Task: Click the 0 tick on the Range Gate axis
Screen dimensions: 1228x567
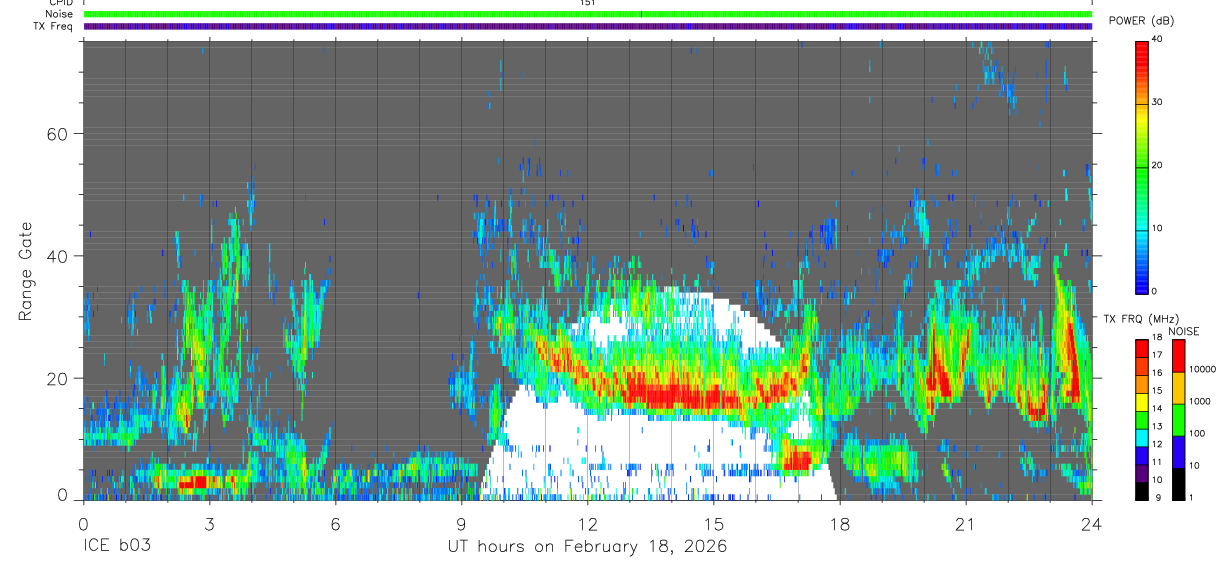Action: click(x=63, y=495)
